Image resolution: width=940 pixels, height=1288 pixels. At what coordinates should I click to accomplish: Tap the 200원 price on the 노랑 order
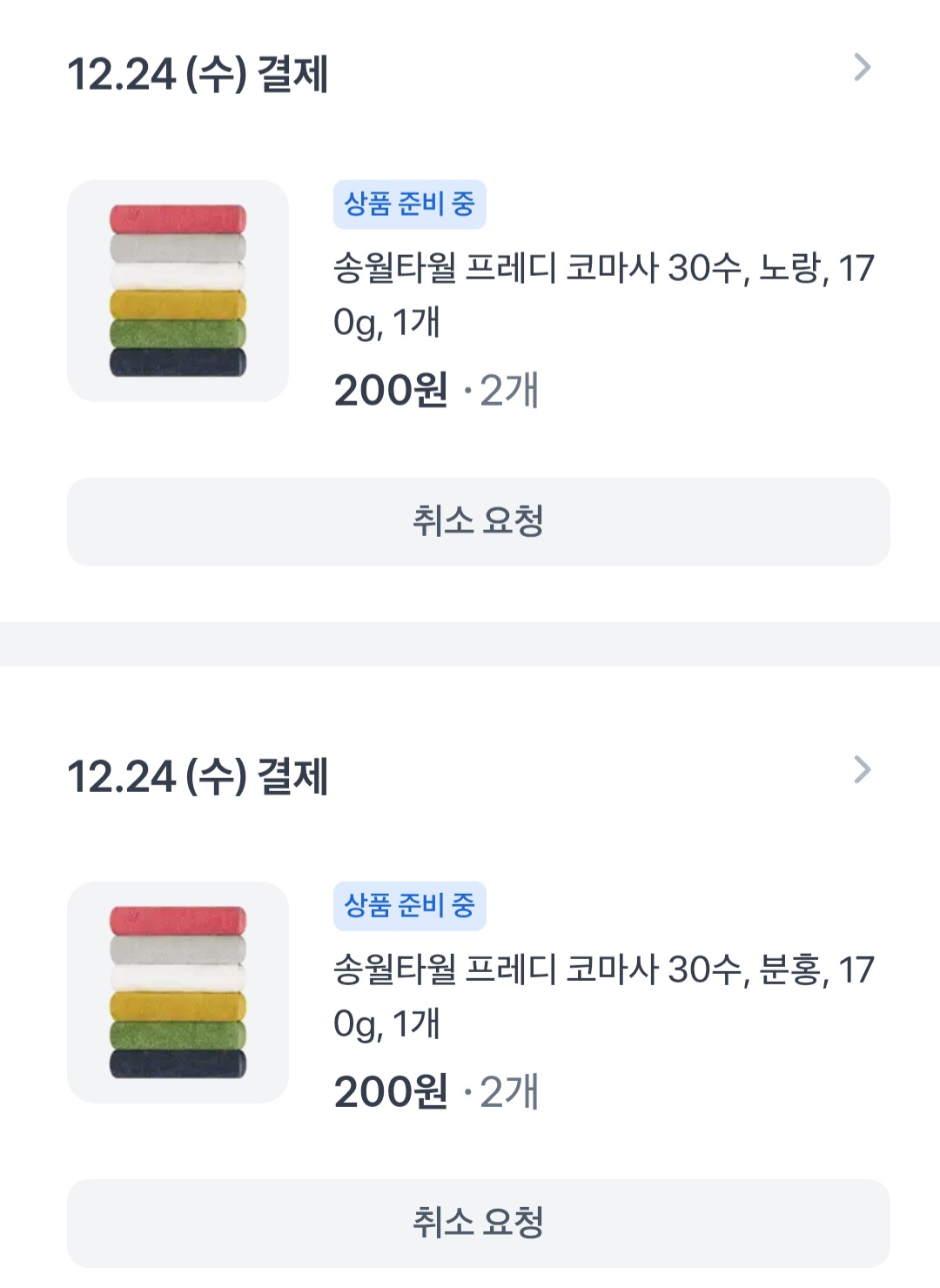pos(391,391)
